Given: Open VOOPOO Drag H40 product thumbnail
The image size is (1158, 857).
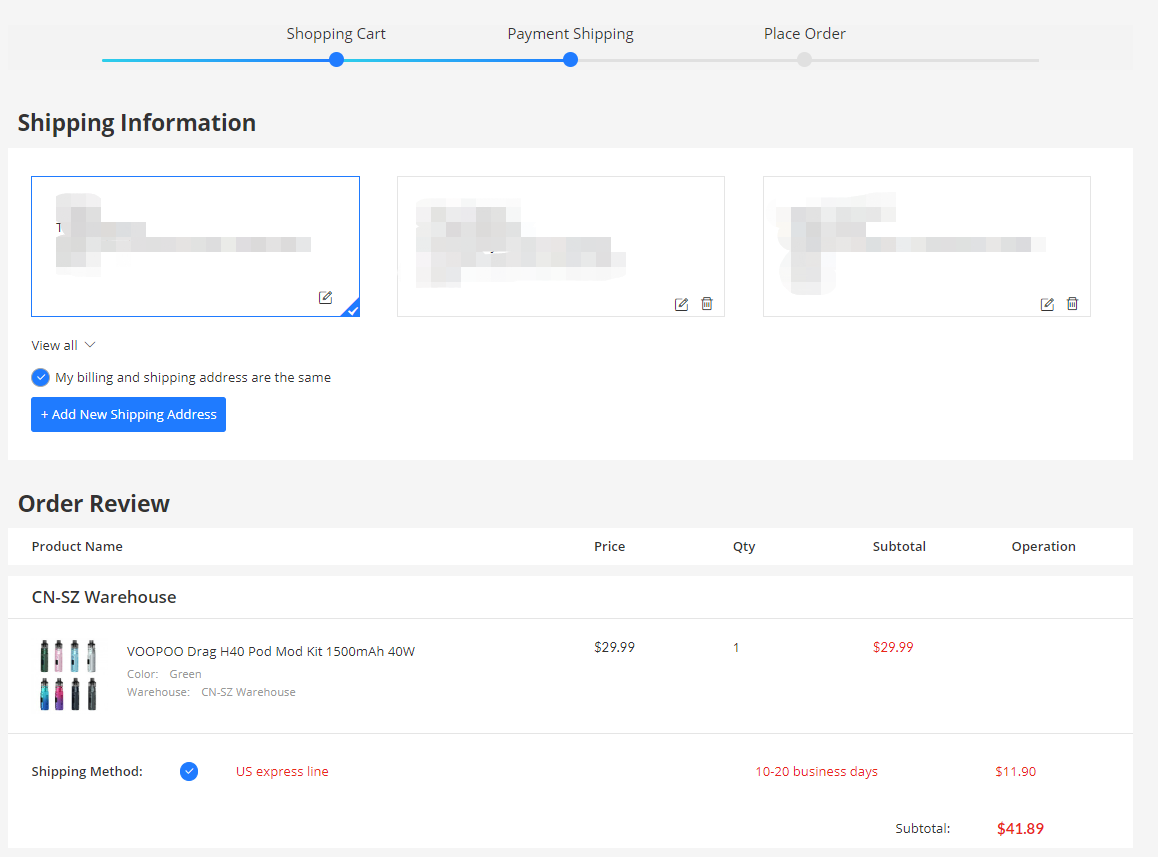Looking at the screenshot, I should (68, 675).
